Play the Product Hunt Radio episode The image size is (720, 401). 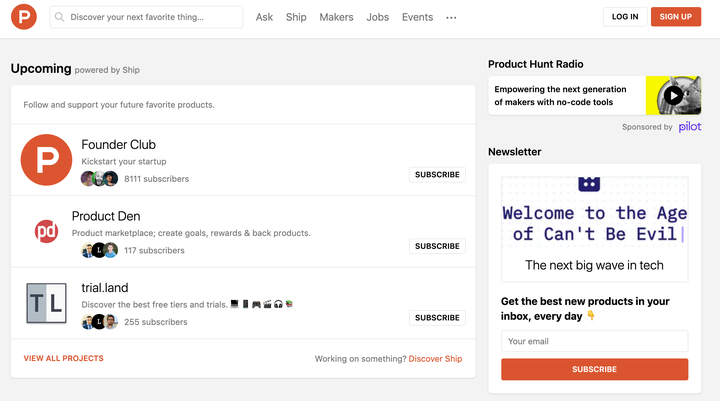[x=673, y=96]
